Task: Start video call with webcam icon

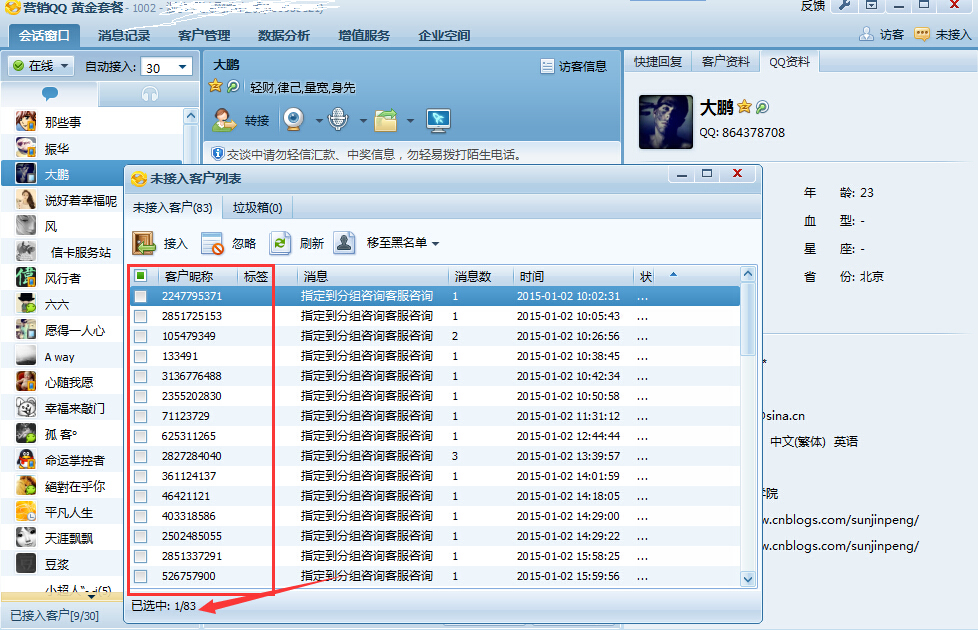Action: pos(294,120)
